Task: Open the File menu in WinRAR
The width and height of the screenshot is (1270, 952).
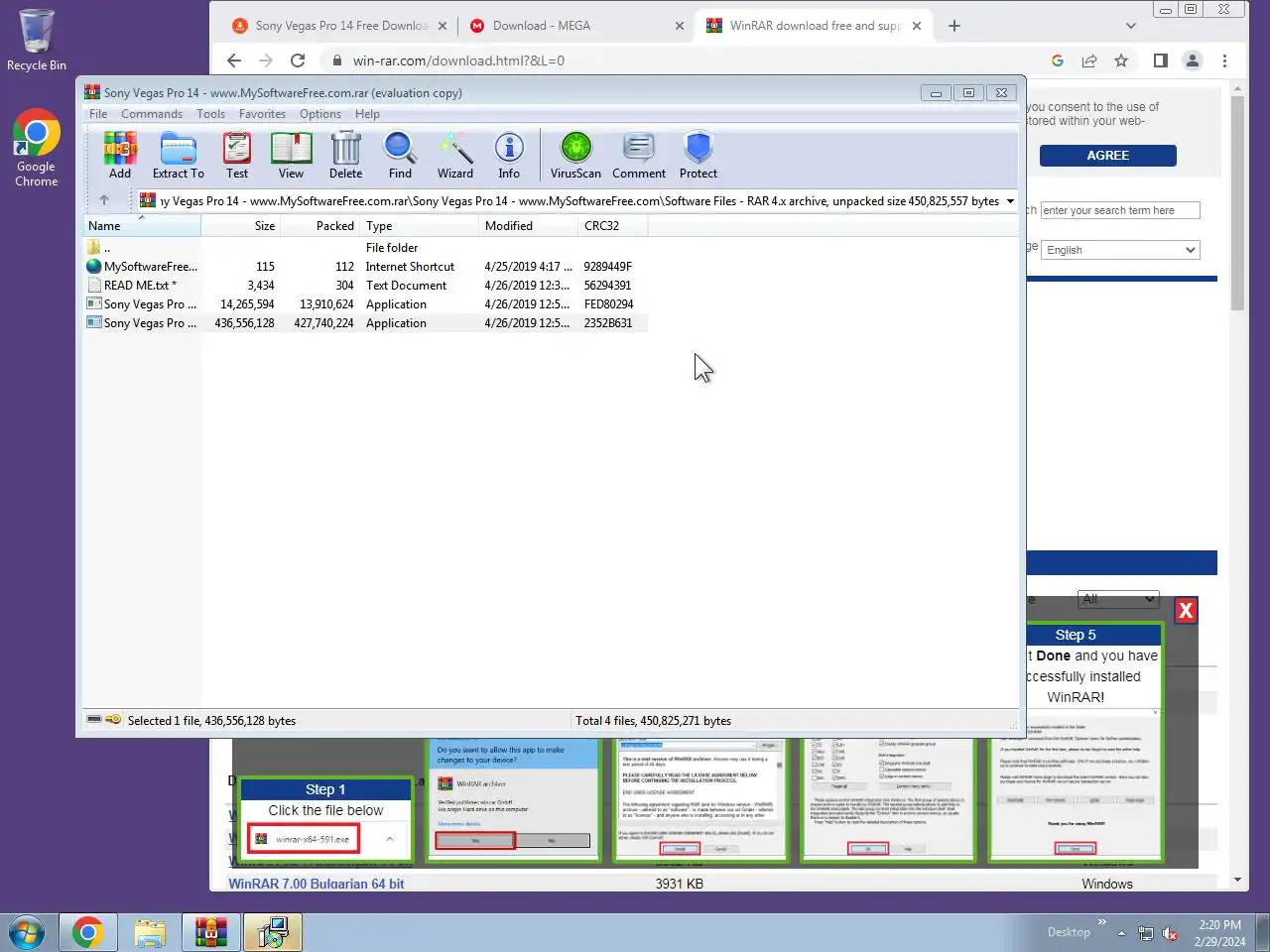Action: point(98,114)
